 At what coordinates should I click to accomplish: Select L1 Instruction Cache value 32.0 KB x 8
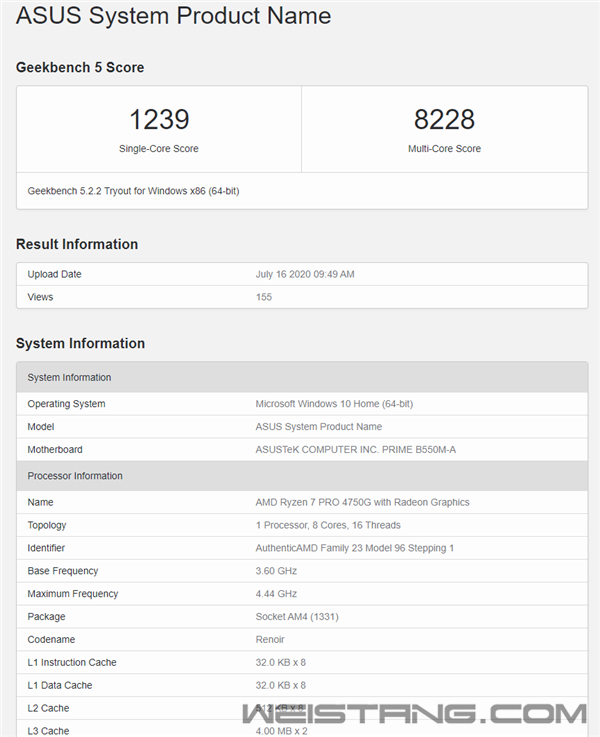tap(281, 662)
